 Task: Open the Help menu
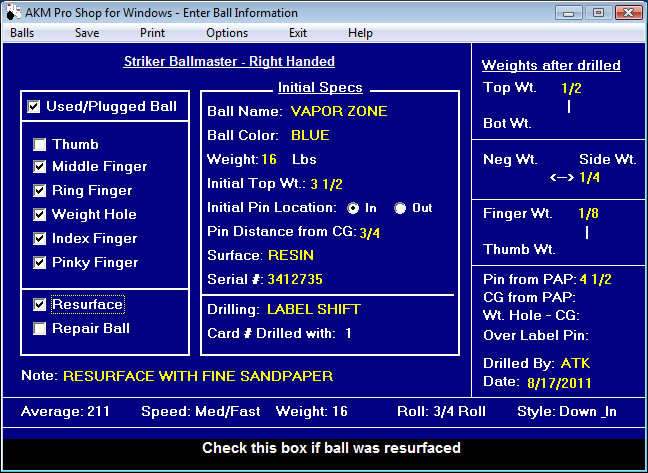coord(360,33)
